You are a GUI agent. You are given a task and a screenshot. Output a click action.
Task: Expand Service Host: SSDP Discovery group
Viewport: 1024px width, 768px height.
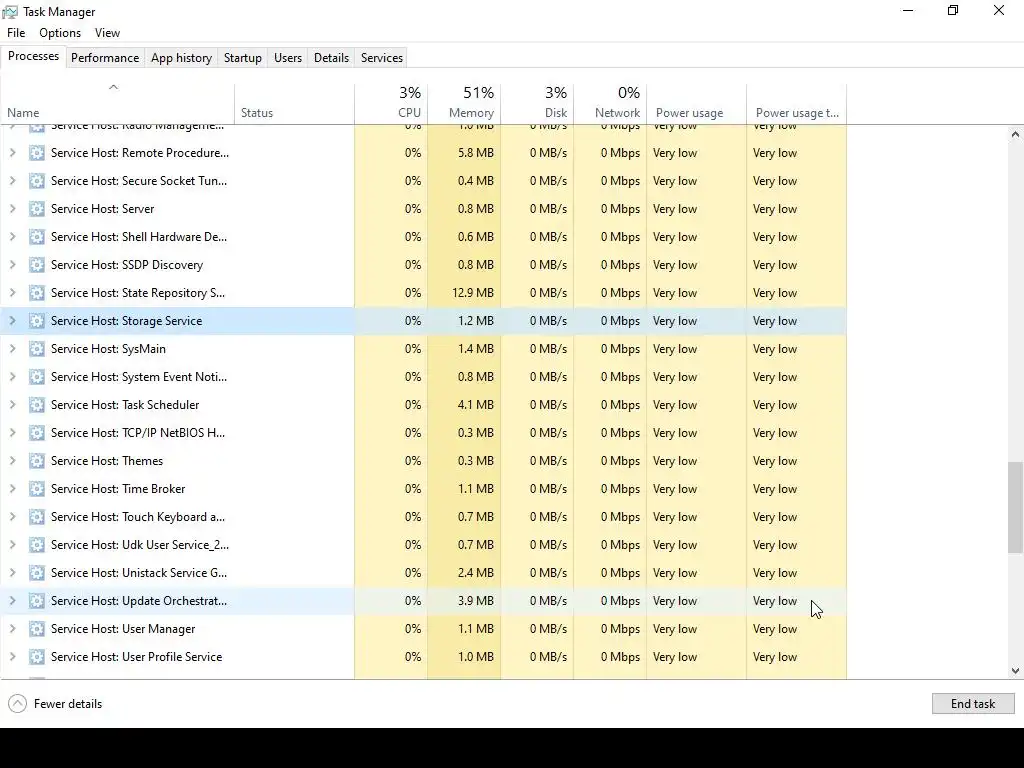(x=12, y=265)
